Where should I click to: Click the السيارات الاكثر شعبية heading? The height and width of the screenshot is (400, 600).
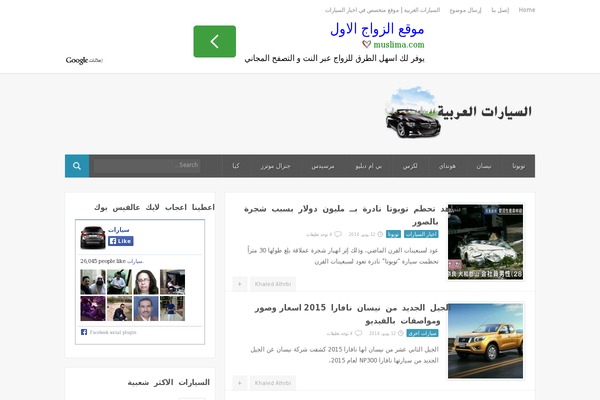click(x=169, y=382)
